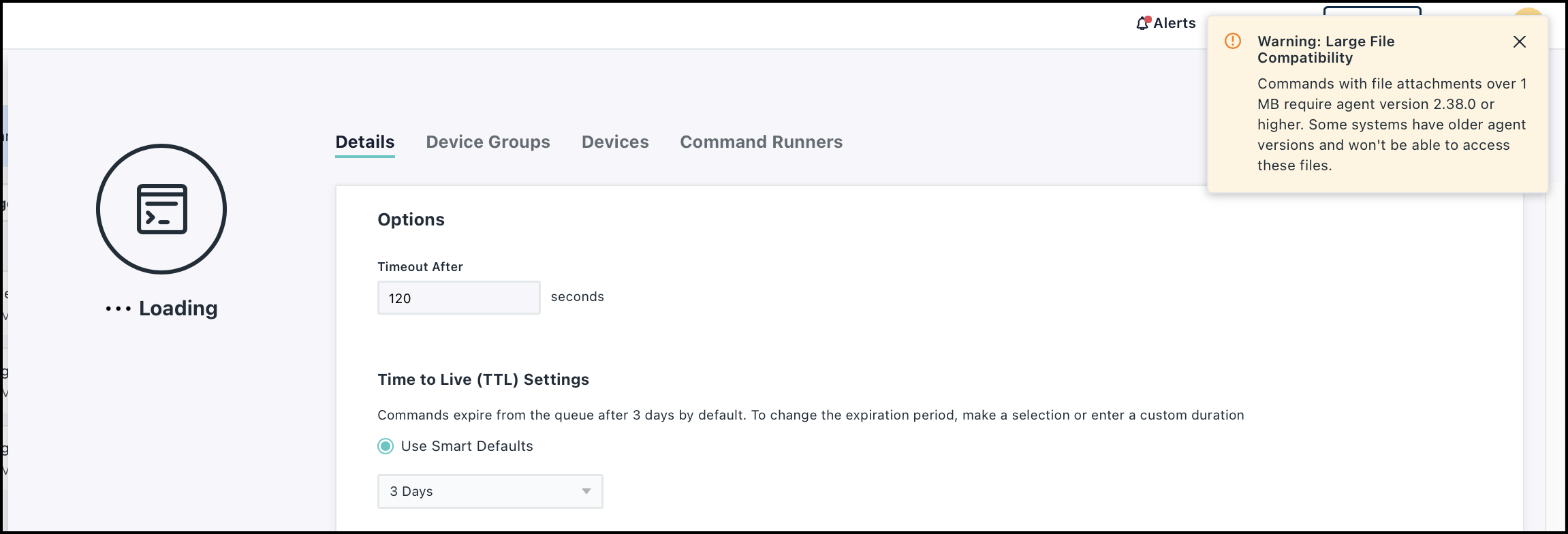Click the Alerts bell icon
Image resolution: width=1568 pixels, height=534 pixels.
tap(1142, 24)
